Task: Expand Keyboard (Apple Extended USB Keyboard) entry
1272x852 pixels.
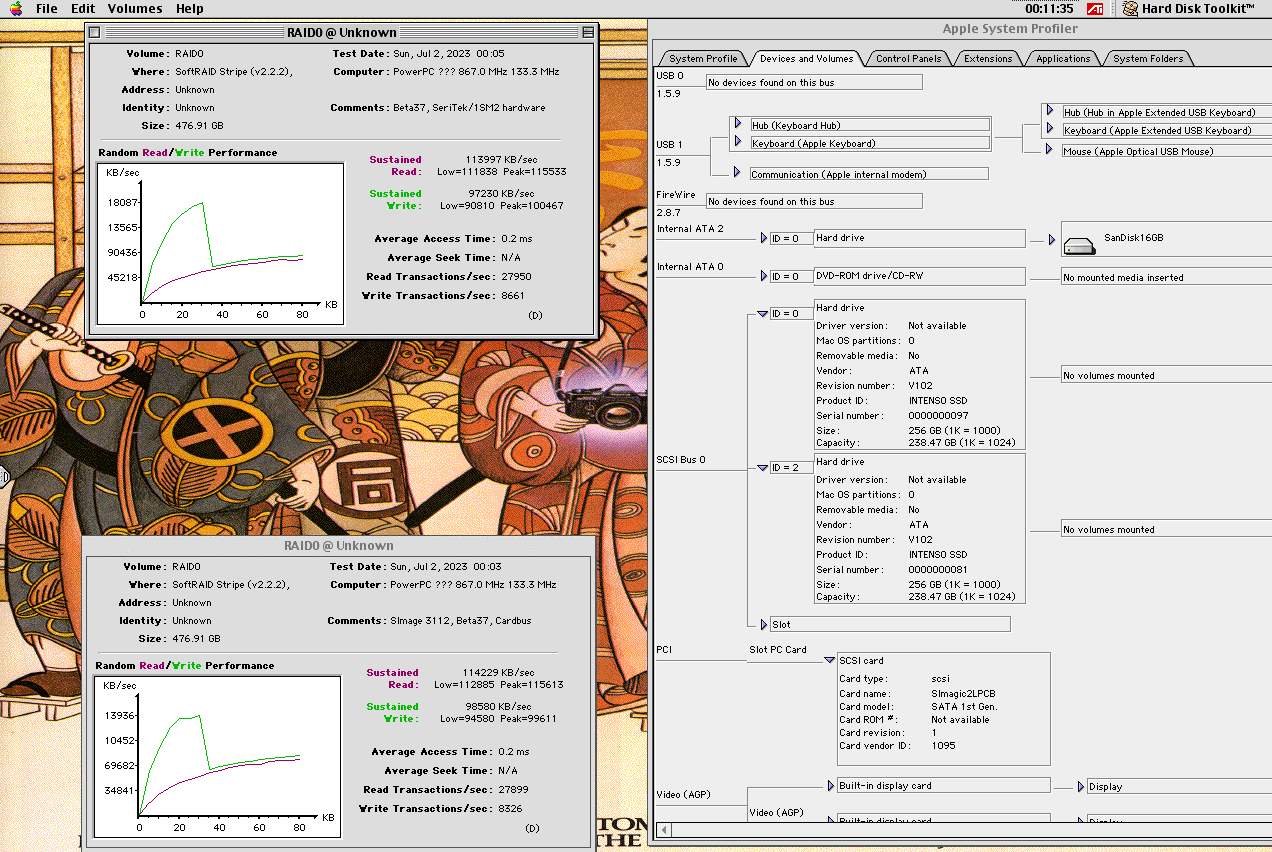Action: coord(1049,129)
